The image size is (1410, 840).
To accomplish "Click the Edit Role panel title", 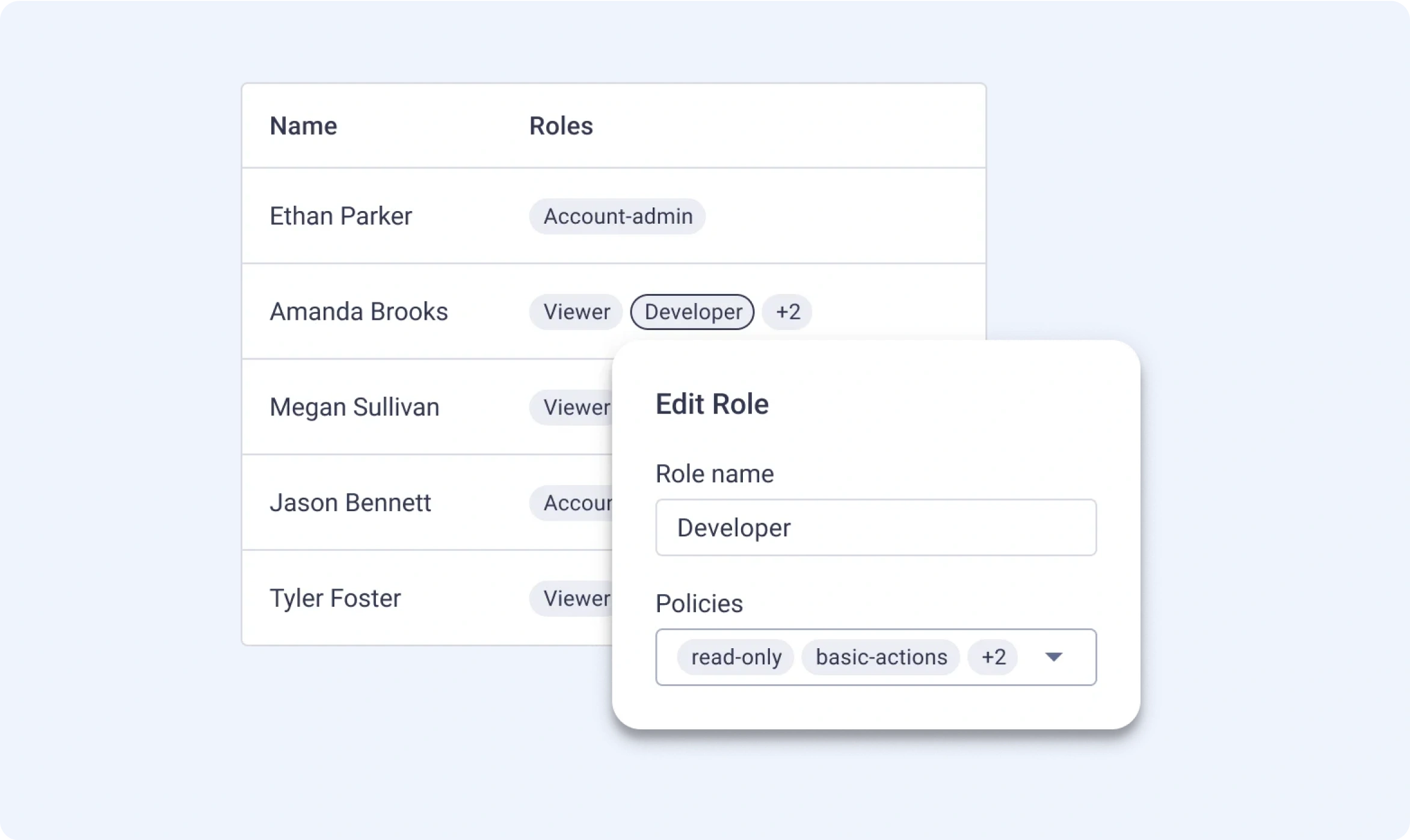I will pyautogui.click(x=712, y=404).
